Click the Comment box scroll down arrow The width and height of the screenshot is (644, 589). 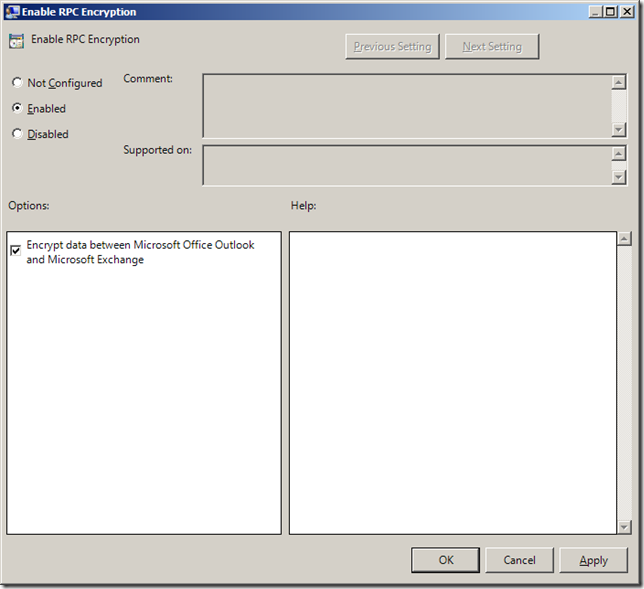(619, 130)
